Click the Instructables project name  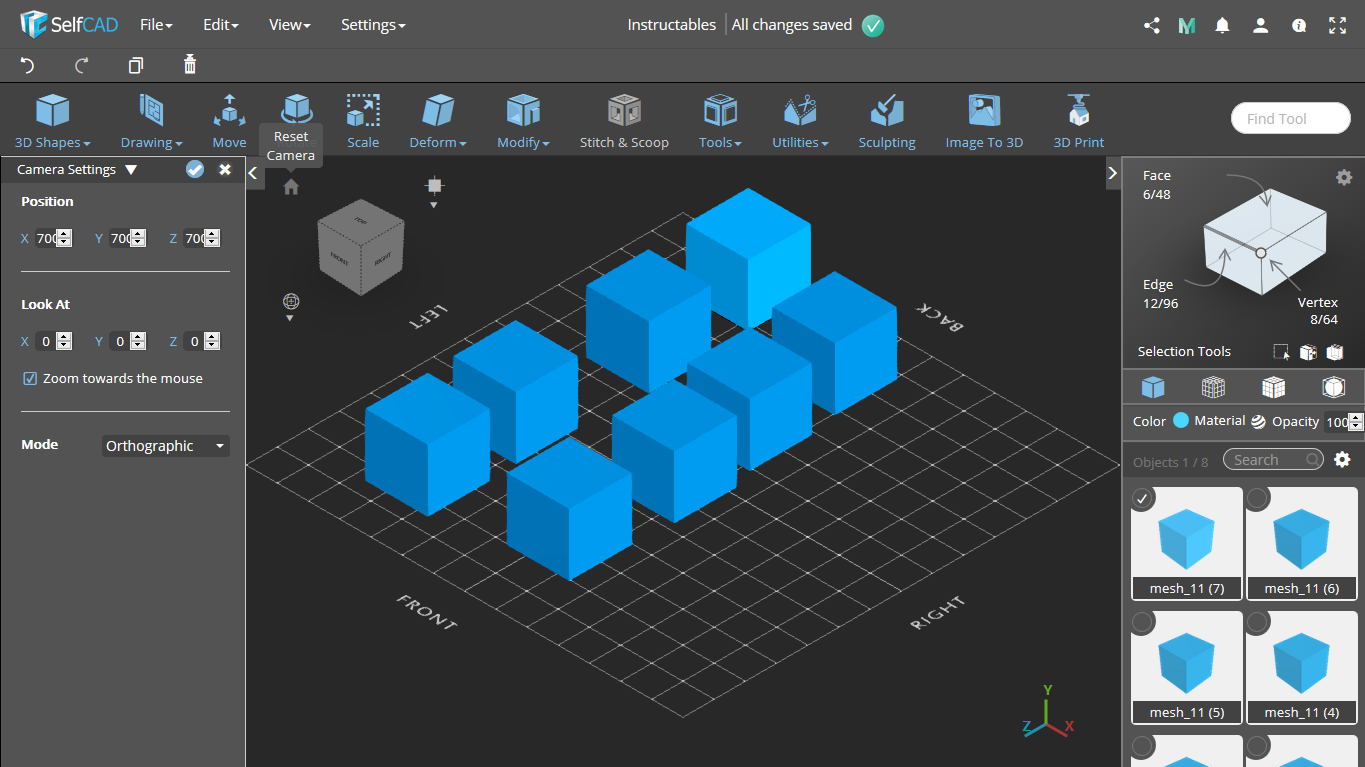pos(671,25)
